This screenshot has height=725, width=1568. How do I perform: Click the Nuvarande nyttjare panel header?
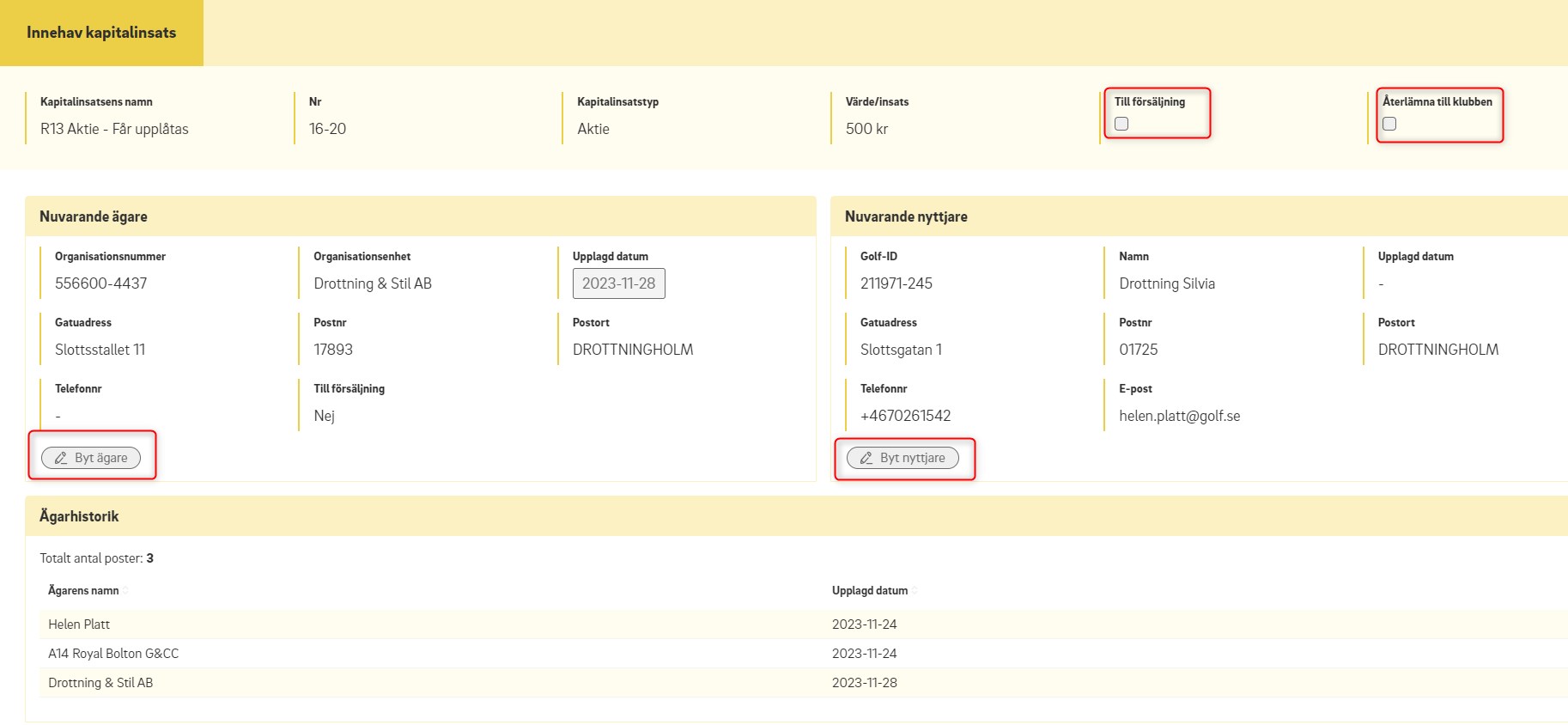tap(906, 216)
